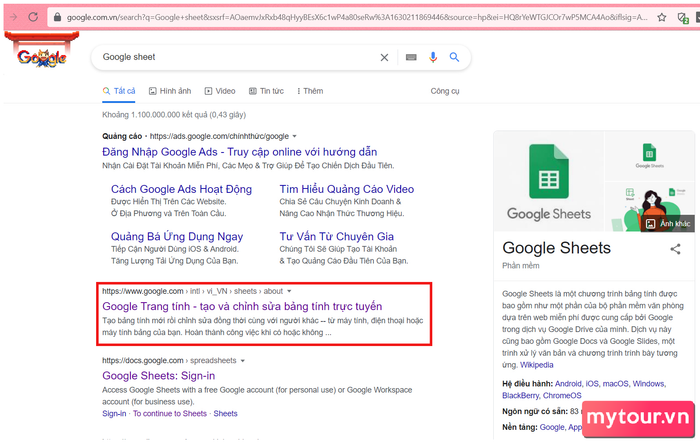Open Quảng Bá Ứng Dụng Ngay link
This screenshot has width=700, height=445.
point(177,237)
